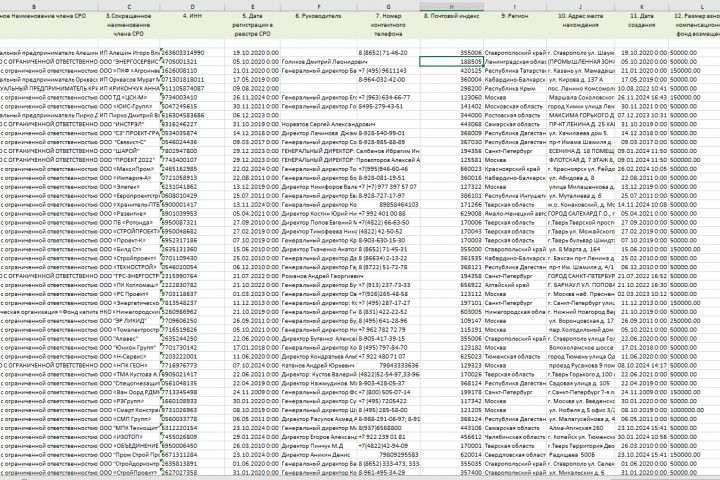
Task: Select the cell ООО «ИЗОТОП»
Action: coord(129,437)
